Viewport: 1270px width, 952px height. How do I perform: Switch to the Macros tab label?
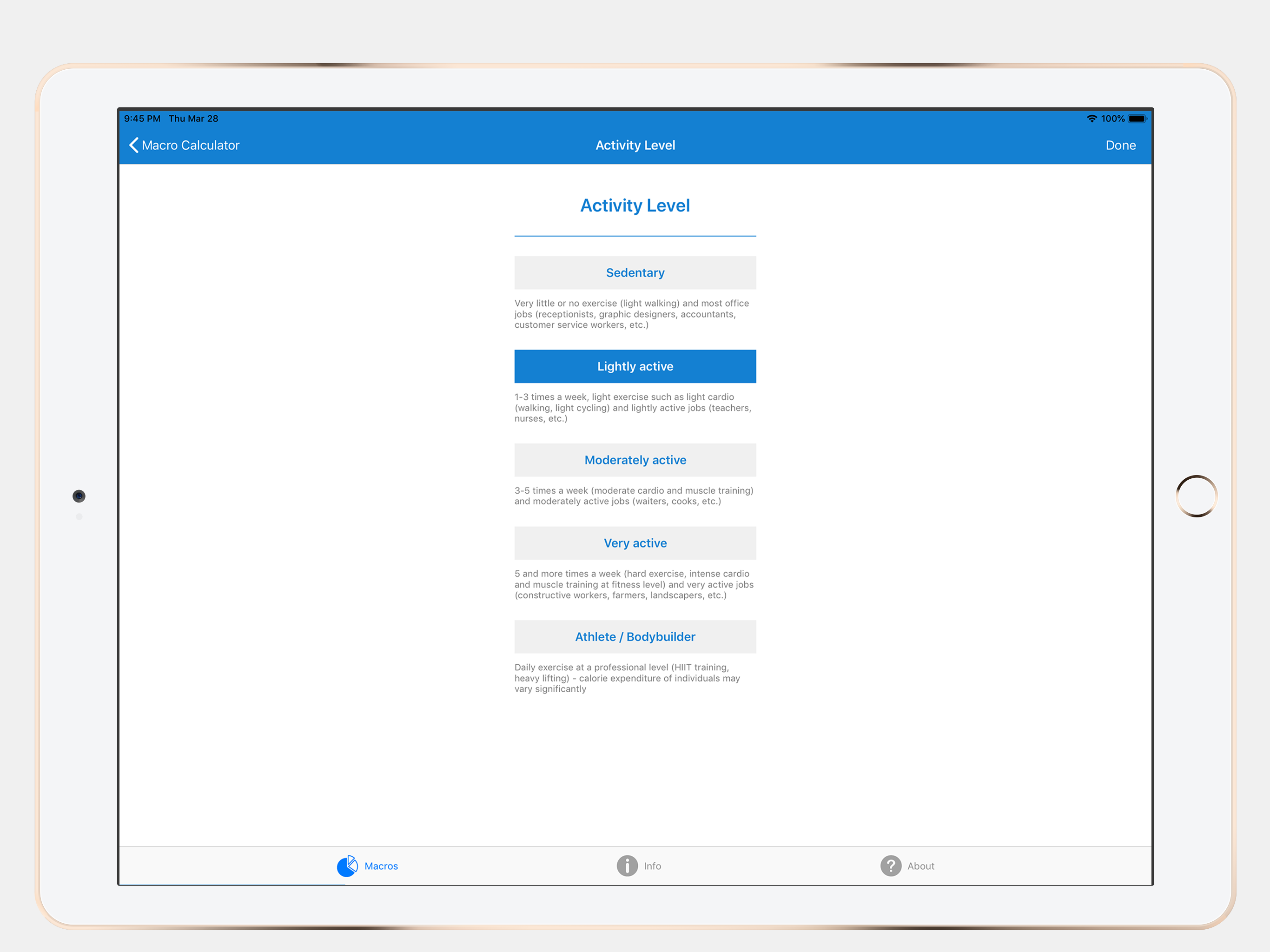tap(381, 866)
